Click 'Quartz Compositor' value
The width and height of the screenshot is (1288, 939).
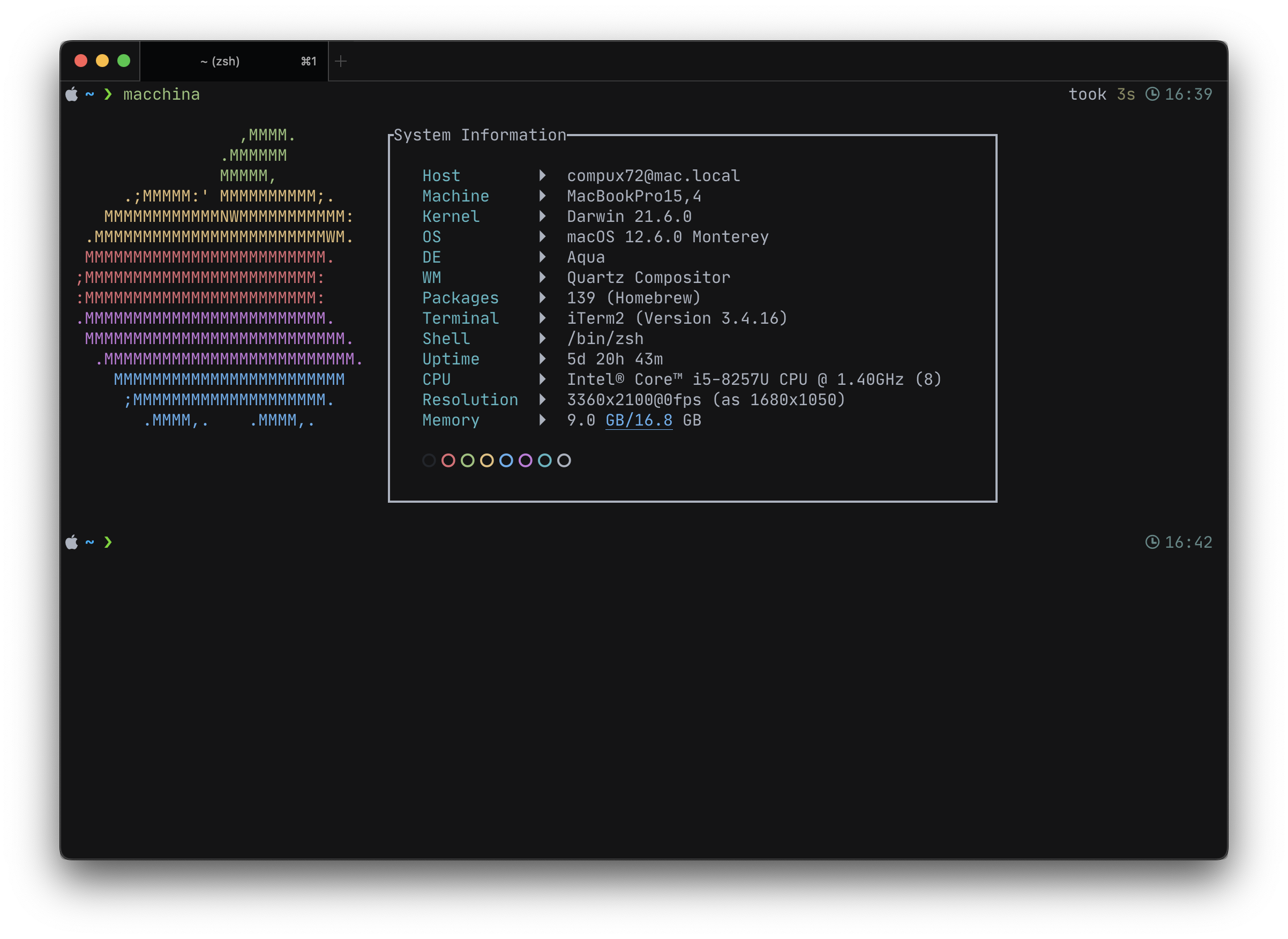(649, 278)
